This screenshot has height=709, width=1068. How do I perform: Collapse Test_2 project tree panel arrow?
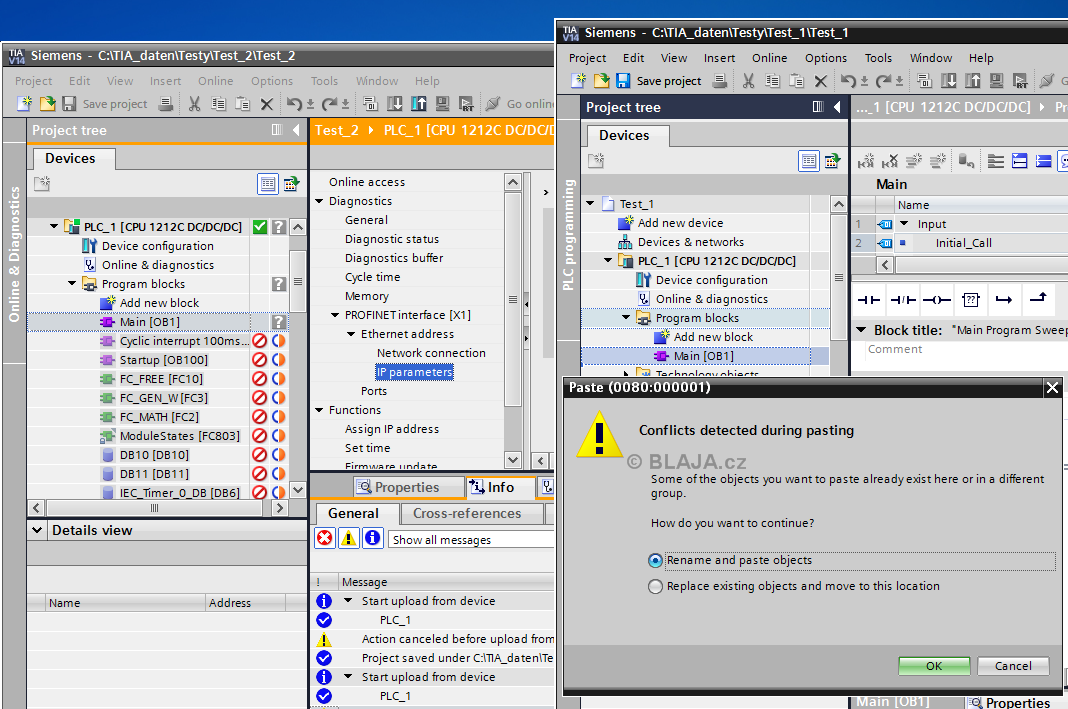tap(296, 130)
